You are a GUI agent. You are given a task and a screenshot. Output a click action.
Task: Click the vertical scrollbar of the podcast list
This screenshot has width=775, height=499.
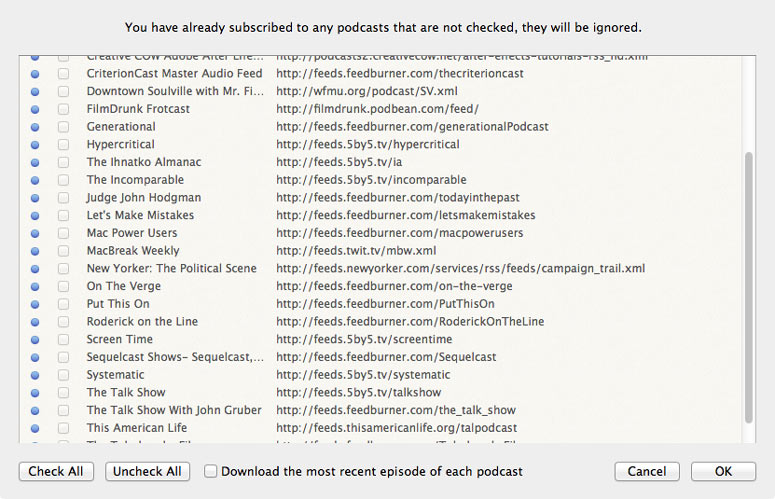tap(750, 290)
